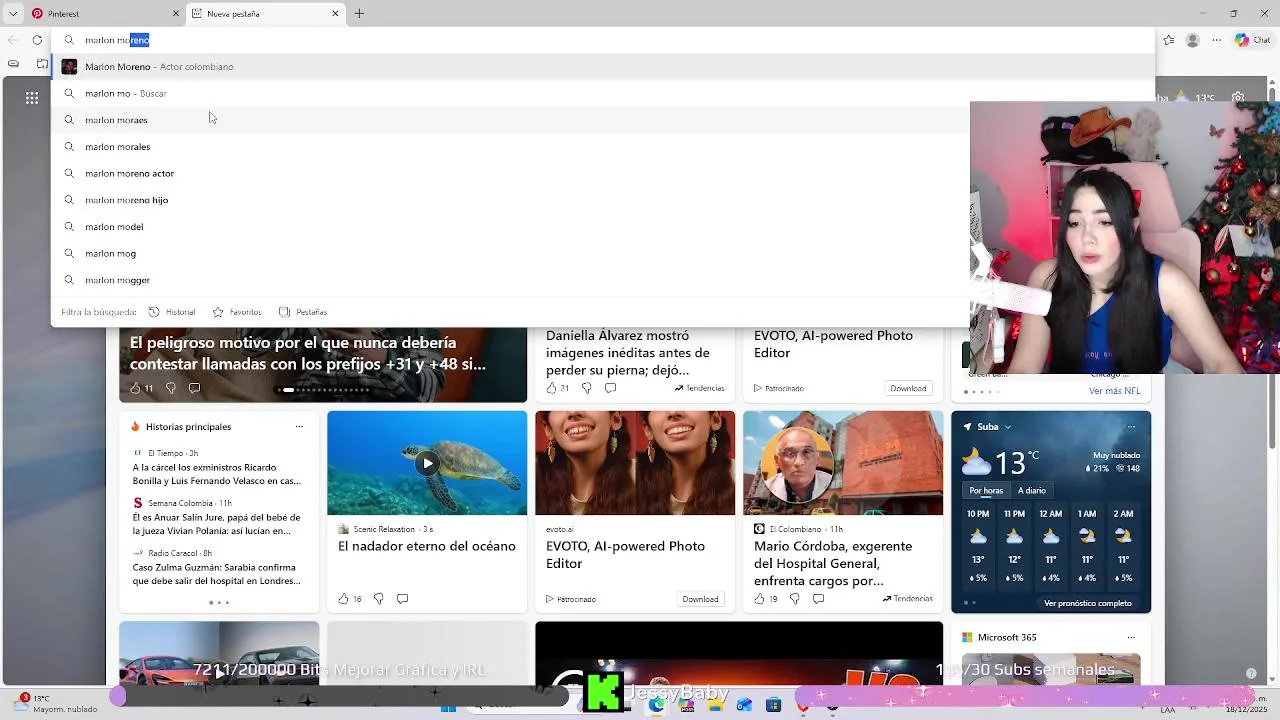The height and width of the screenshot is (720, 1280).
Task: Download EVOTO from the lower ad card
Action: 700,599
